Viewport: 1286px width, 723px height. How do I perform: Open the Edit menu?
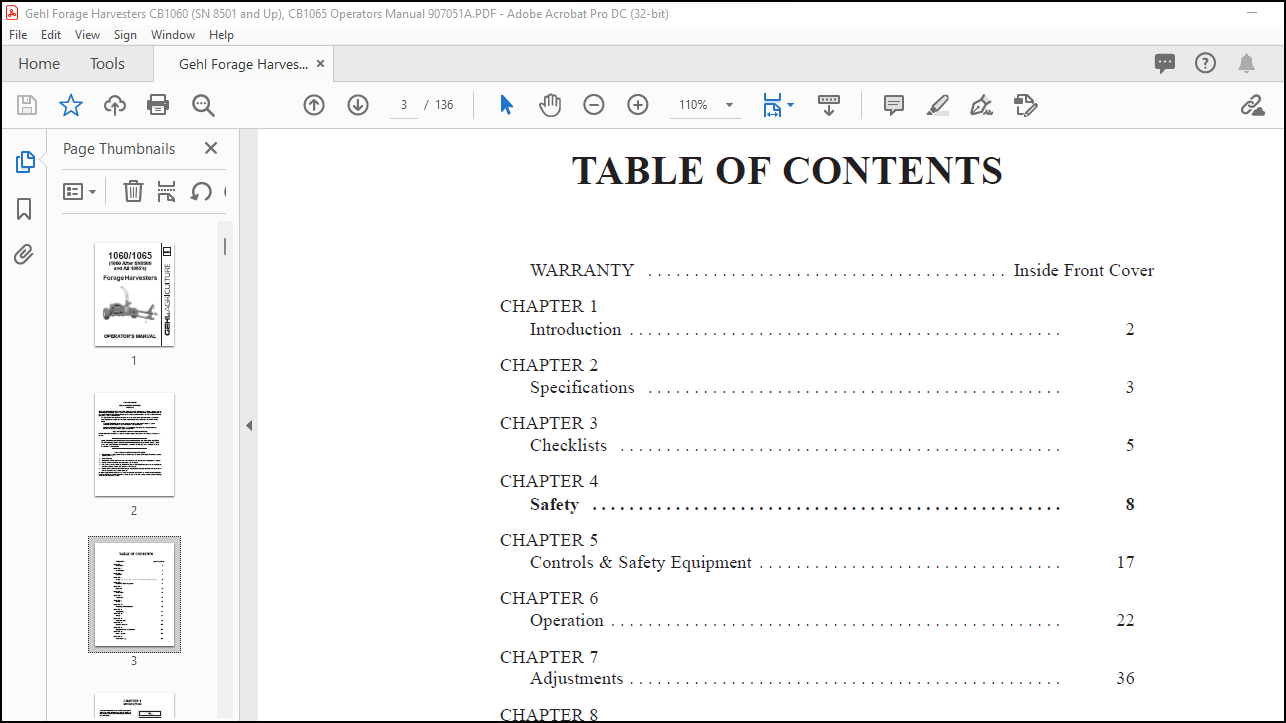[51, 34]
